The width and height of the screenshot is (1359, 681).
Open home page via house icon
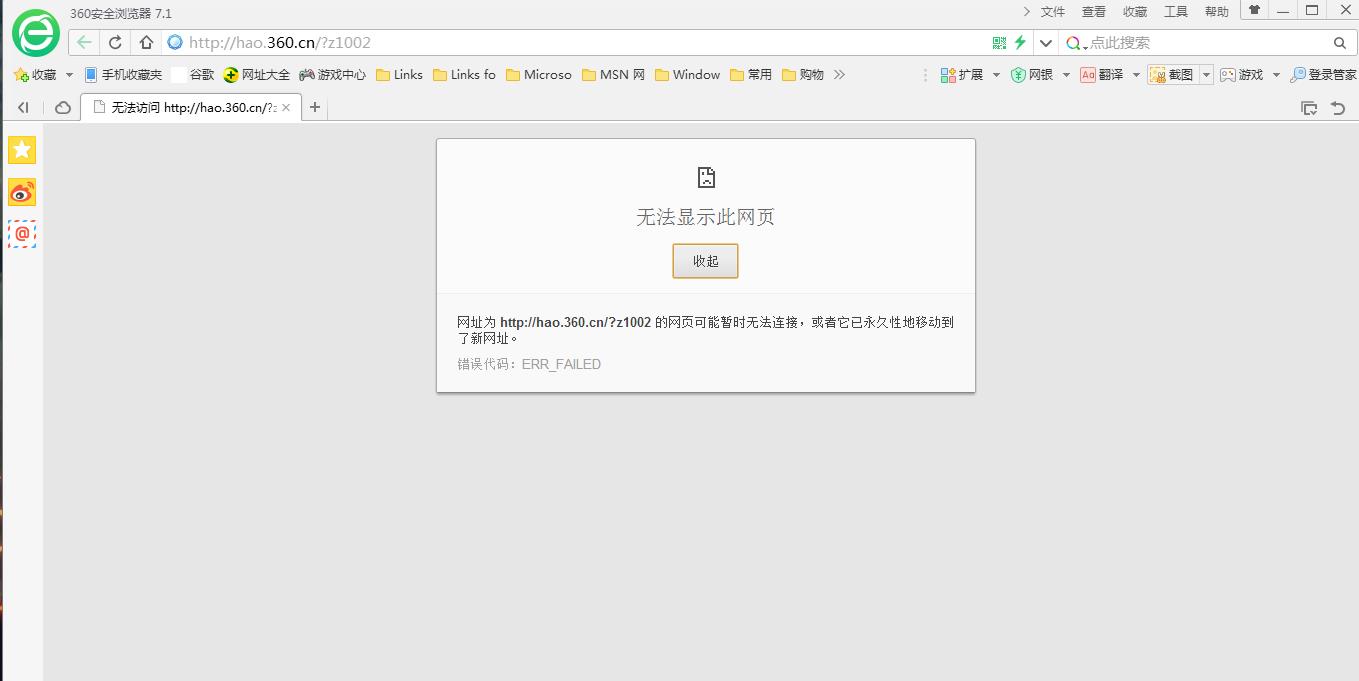(146, 42)
